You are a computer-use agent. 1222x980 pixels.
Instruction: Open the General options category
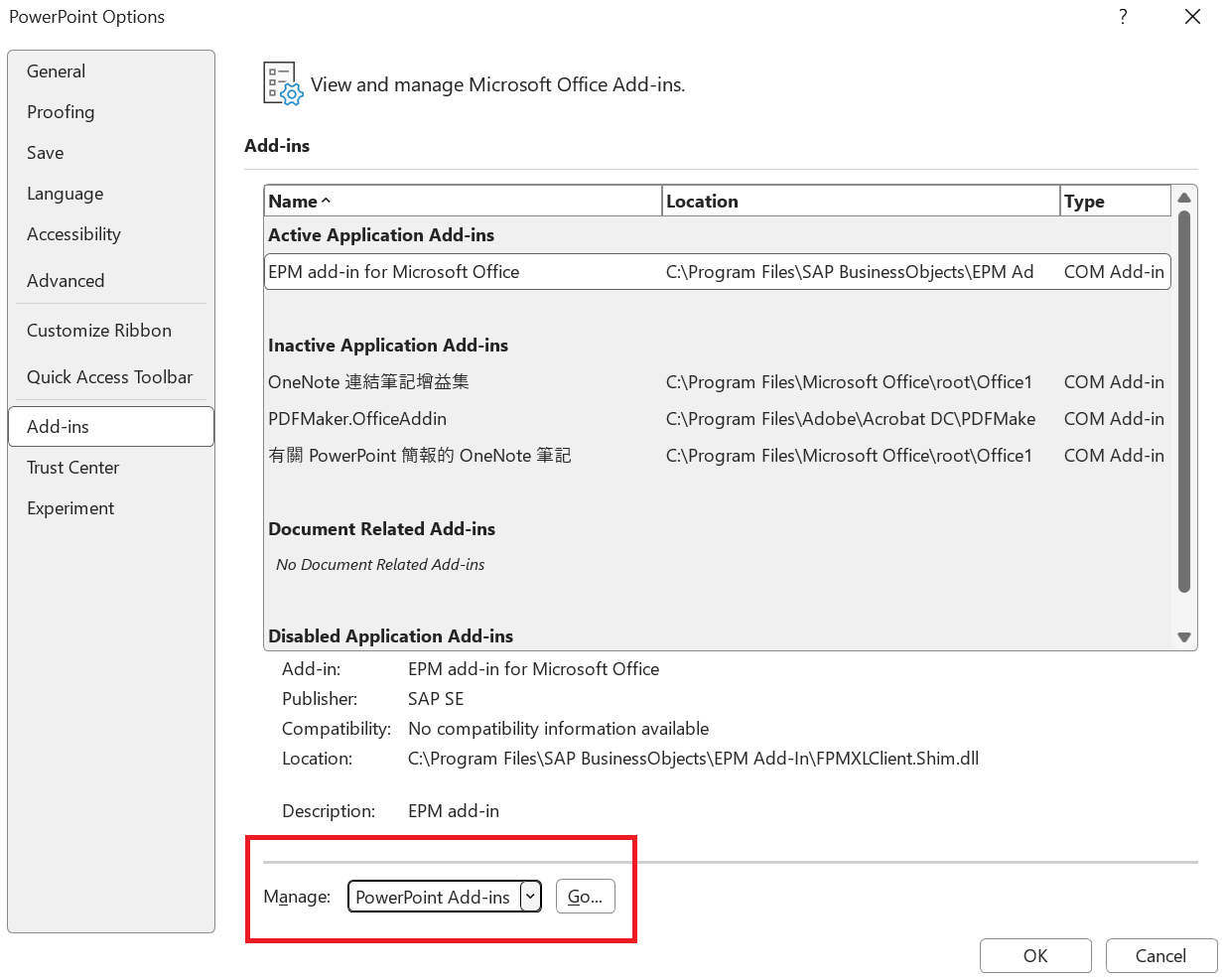click(x=110, y=71)
